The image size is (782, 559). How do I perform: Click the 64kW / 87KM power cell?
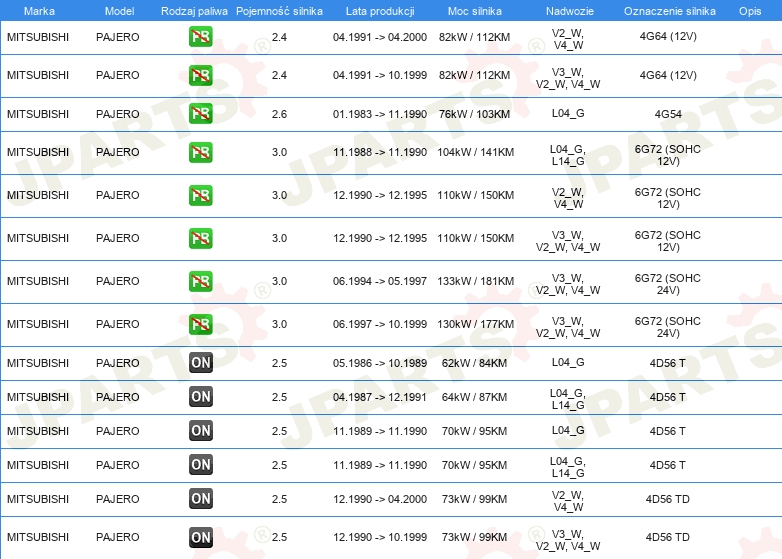474,397
